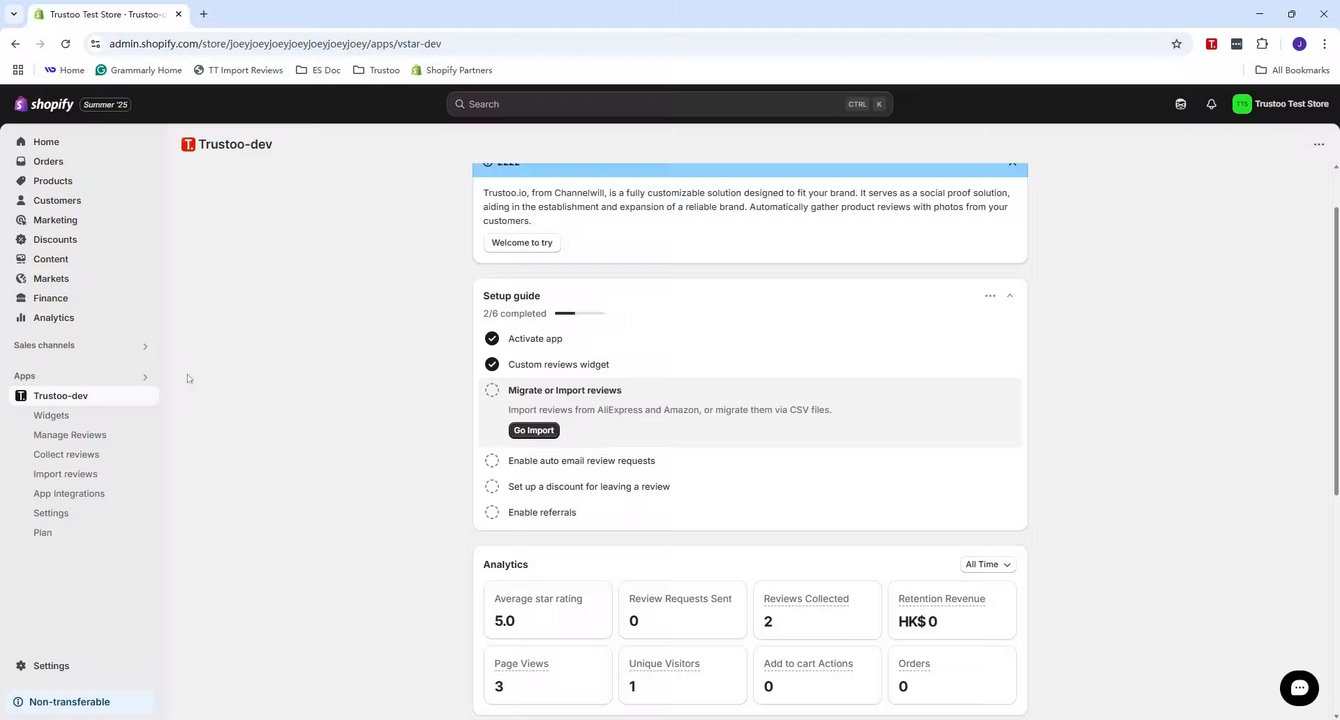This screenshot has width=1340, height=720.
Task: Open the Trustoo-dev page three-dot menu
Action: click(1318, 144)
